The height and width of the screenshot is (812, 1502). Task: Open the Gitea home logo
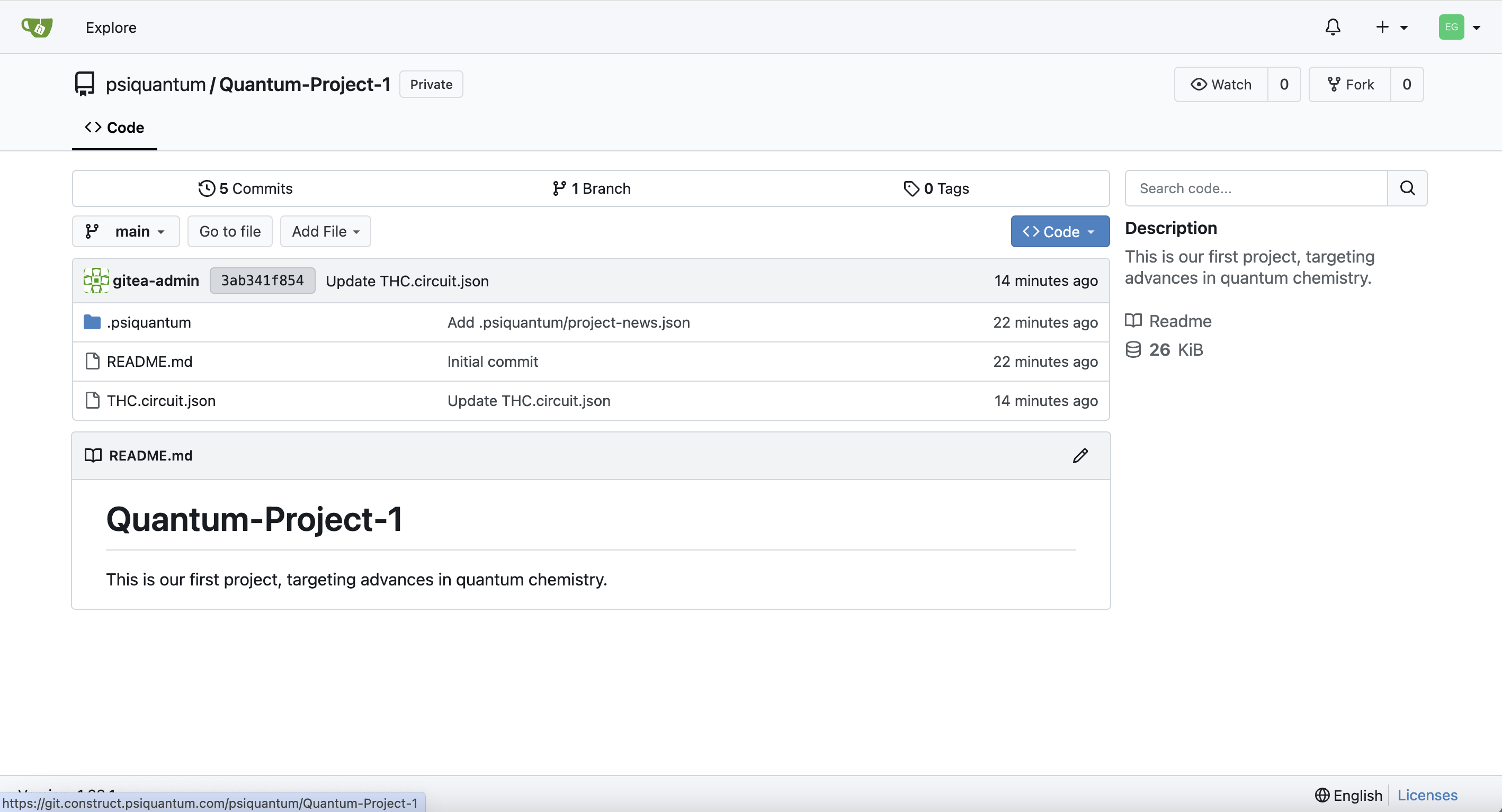37,27
